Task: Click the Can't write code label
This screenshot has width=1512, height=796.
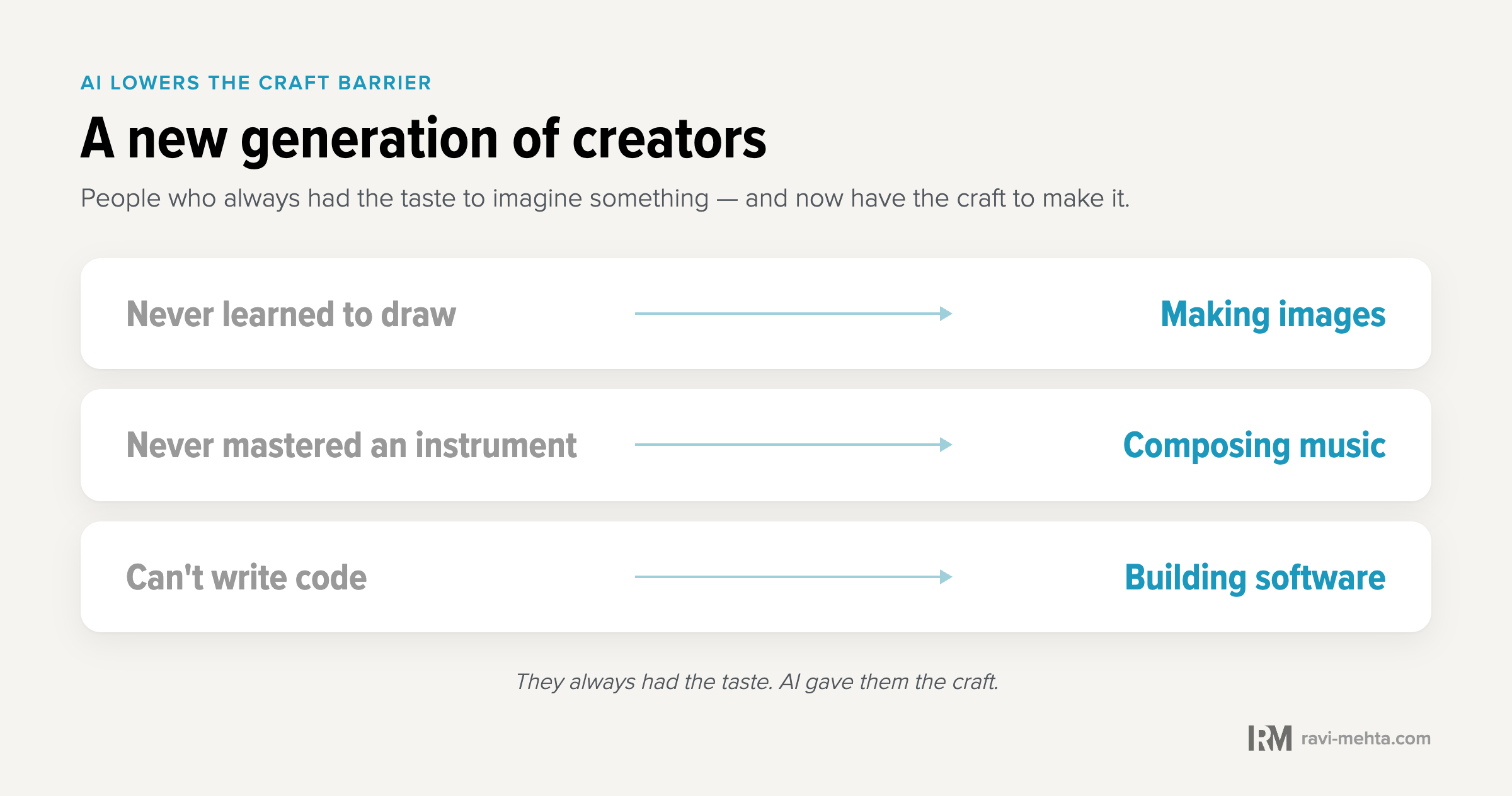Action: pyautogui.click(x=246, y=577)
